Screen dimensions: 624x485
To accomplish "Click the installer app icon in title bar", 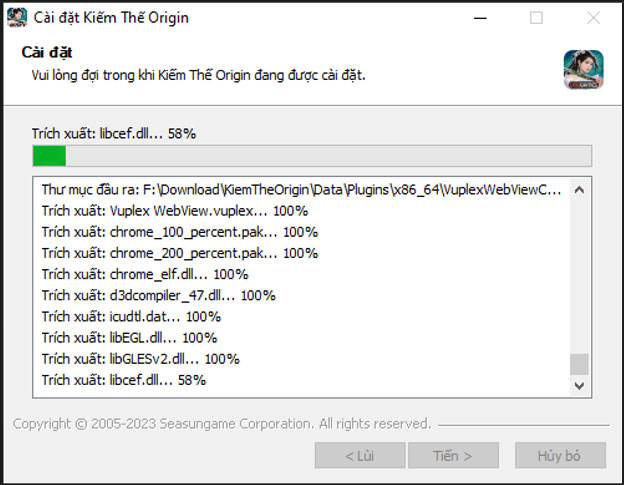I will point(17,17).
